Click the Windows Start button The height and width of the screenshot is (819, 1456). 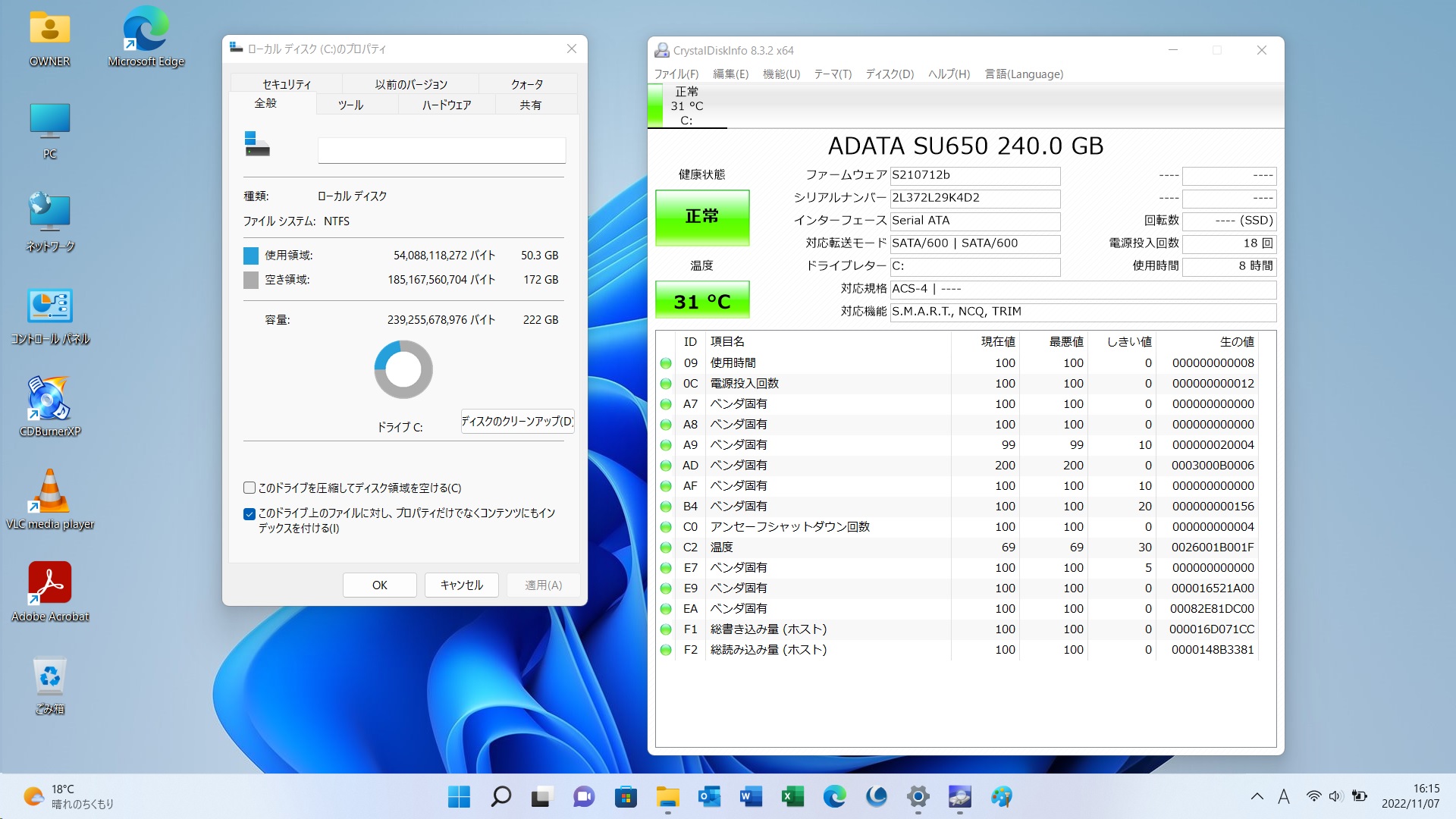[459, 796]
